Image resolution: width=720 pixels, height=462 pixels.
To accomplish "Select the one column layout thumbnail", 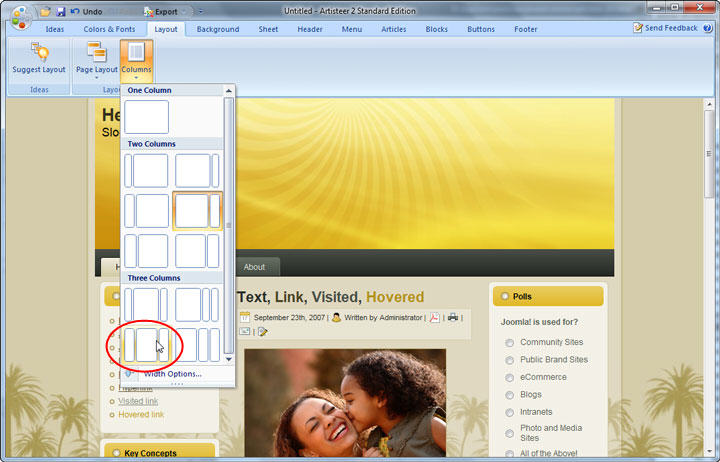I will [x=146, y=116].
